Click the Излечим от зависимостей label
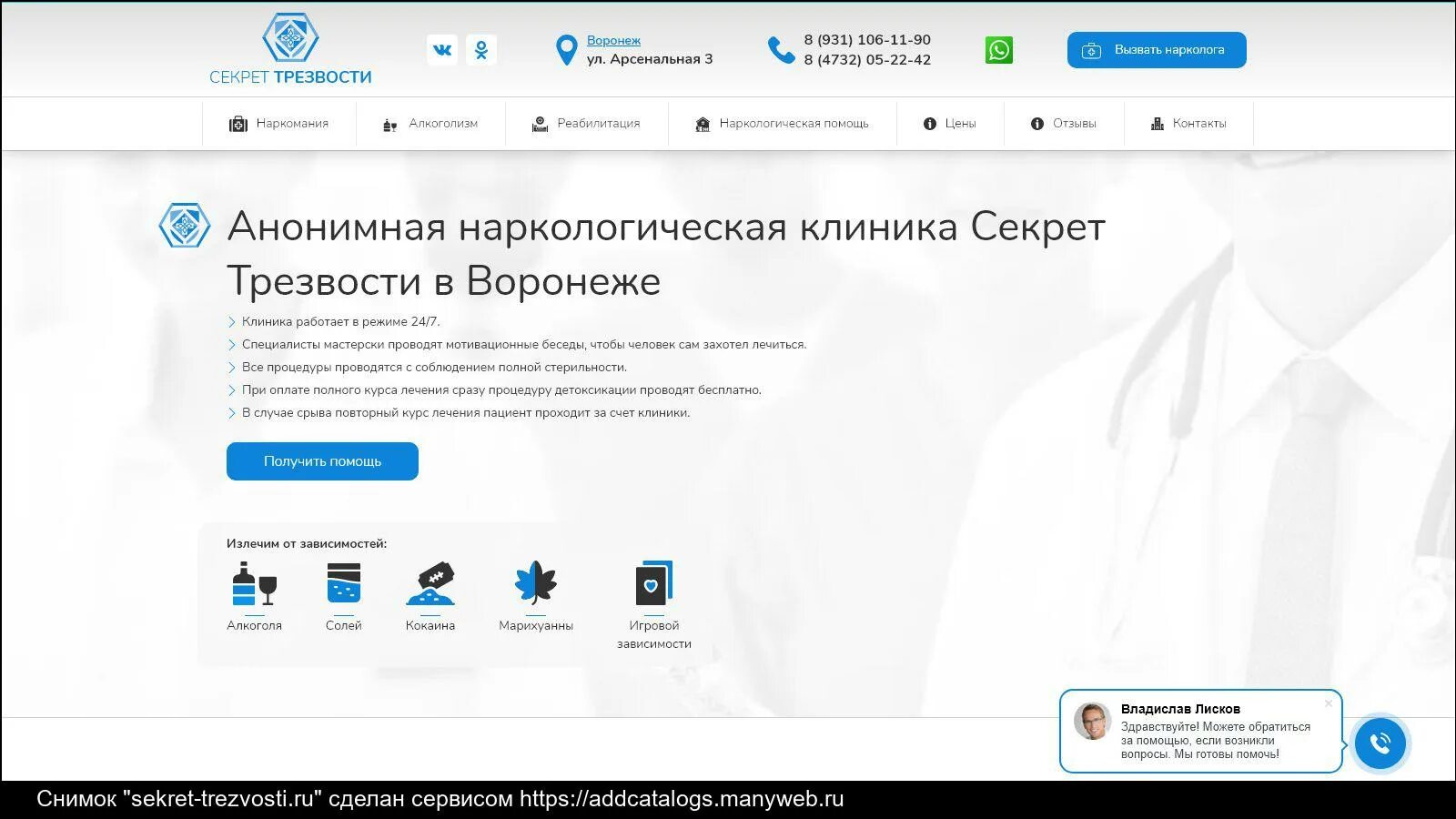The image size is (1456, 819). [307, 543]
